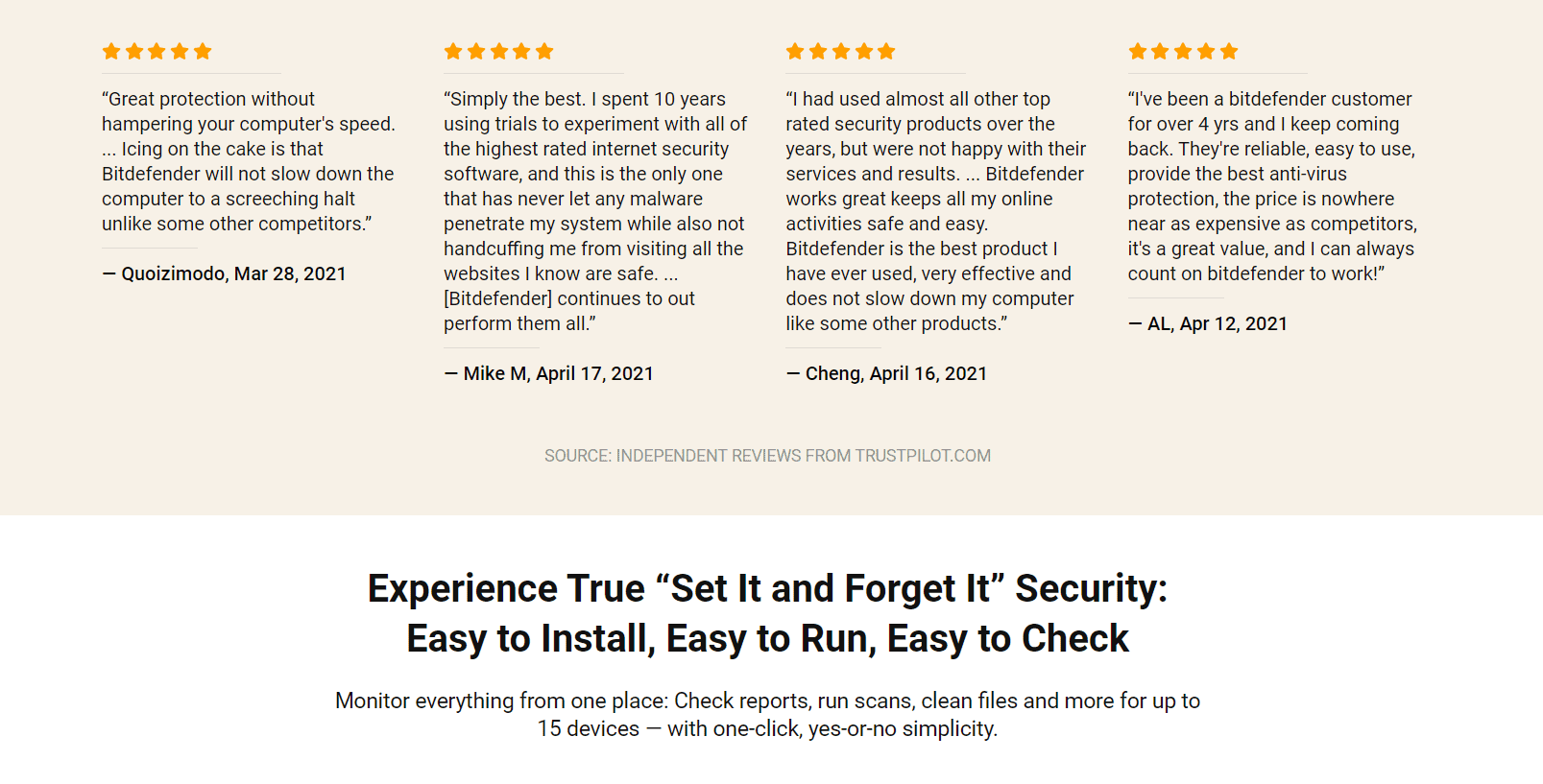Click the reviewer name Mike M, April 17, 2021
Screen dimensions: 1543x784
(548, 373)
